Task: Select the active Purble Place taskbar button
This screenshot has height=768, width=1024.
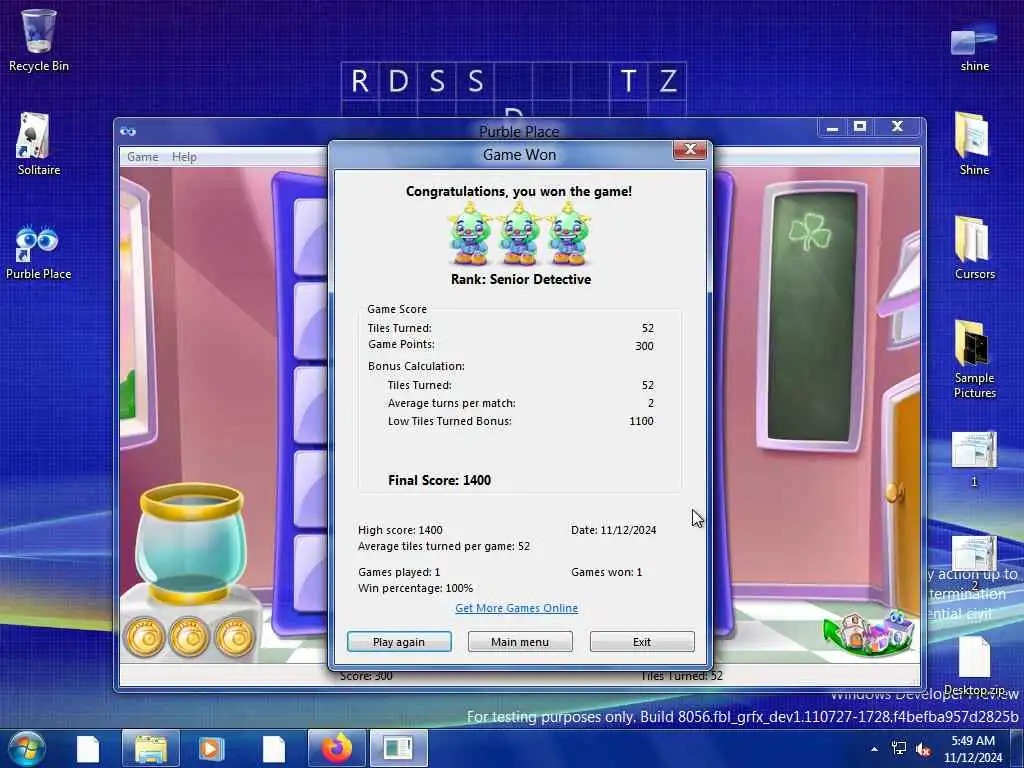Action: tap(398, 748)
